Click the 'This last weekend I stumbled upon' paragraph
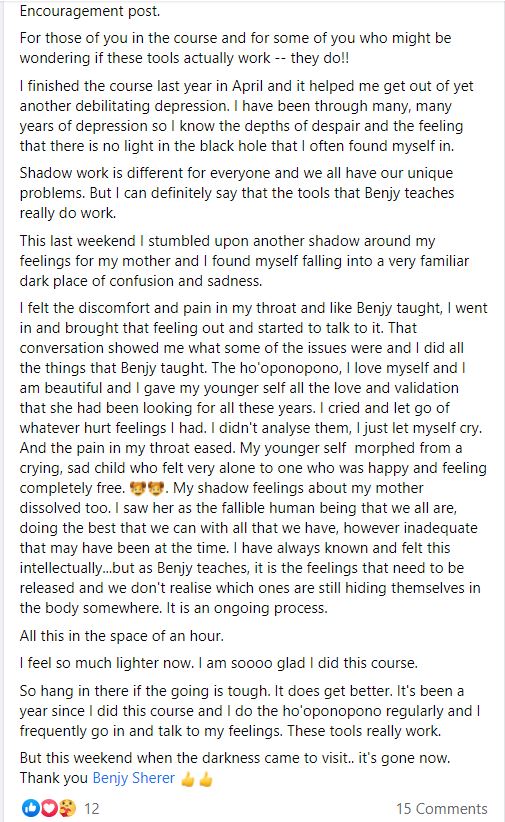 244,261
